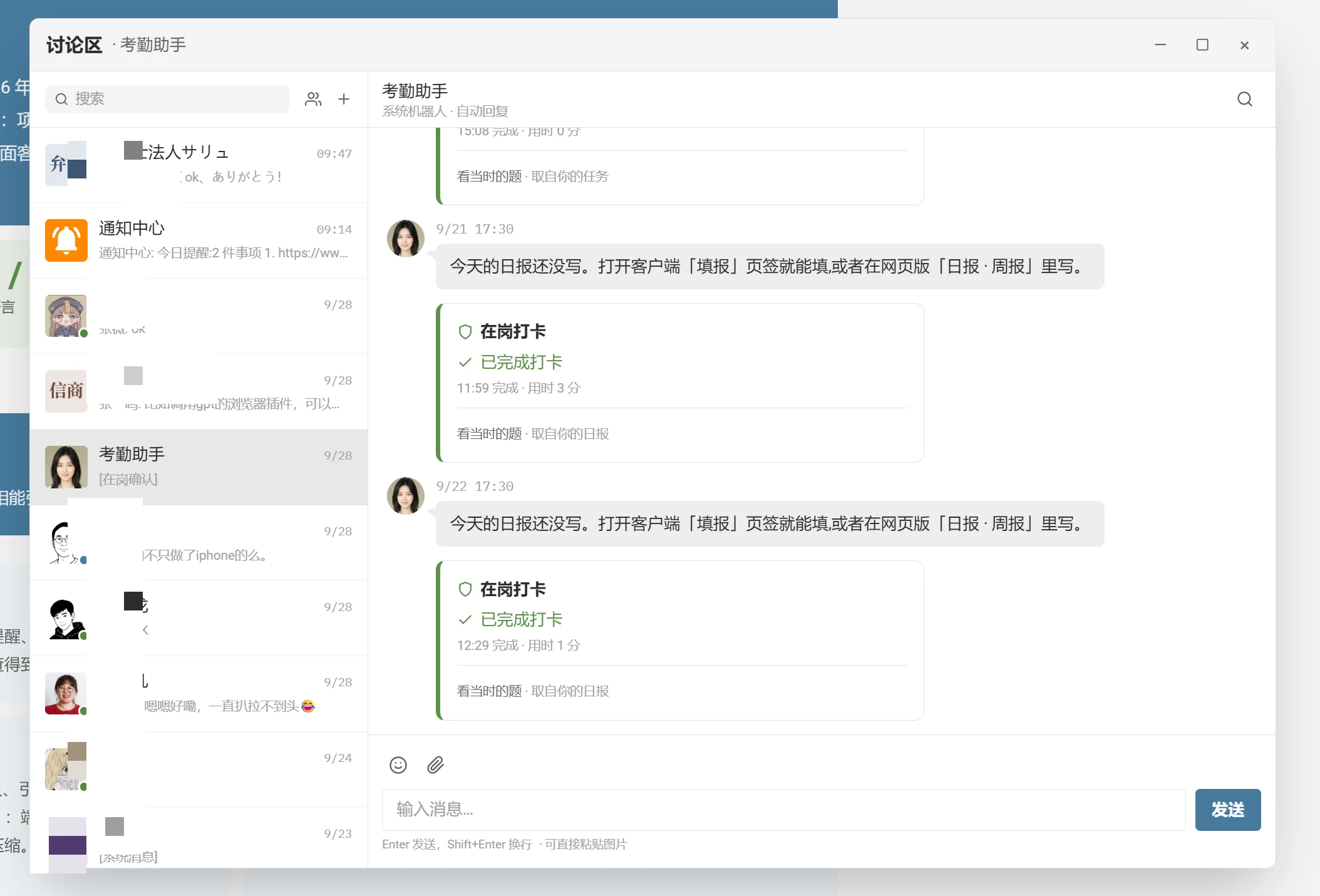Image resolution: width=1320 pixels, height=896 pixels.
Task: Click 已完成打卡 checkmark on 12:29 card
Action: coord(465,620)
